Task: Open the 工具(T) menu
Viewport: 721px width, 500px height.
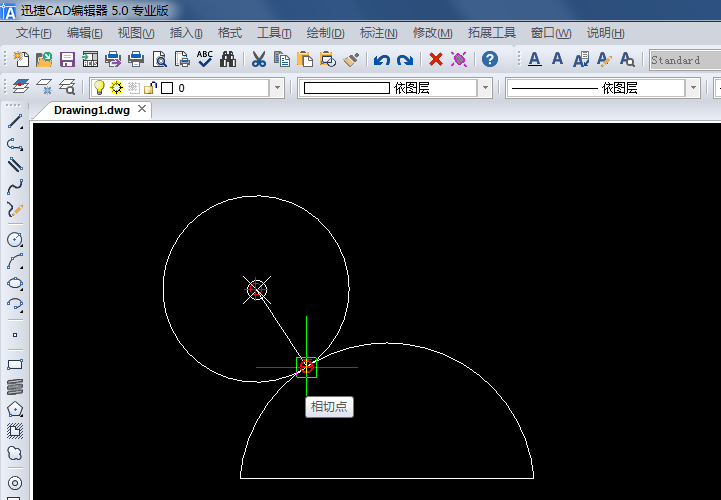Action: [x=274, y=33]
